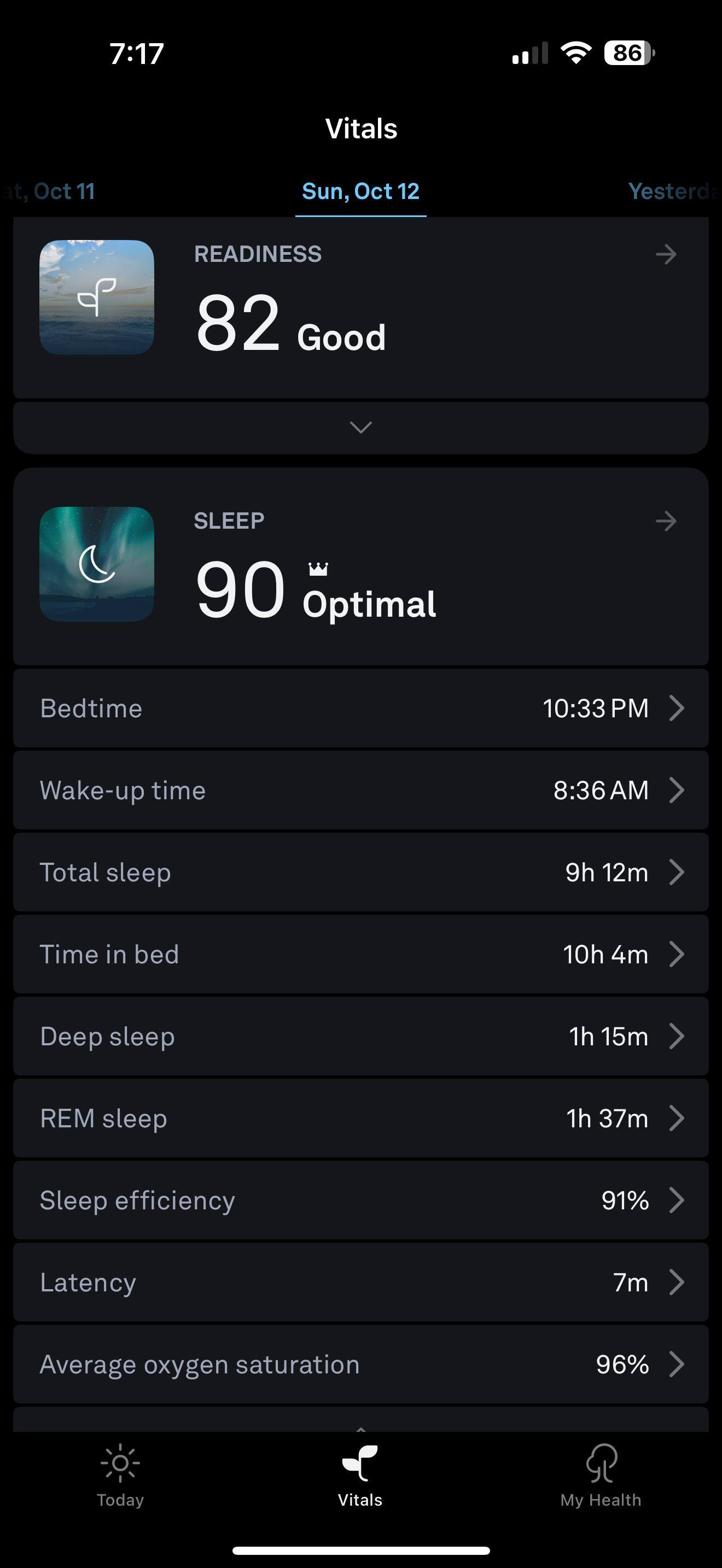
Task: Switch to Yesterday date tab
Action: coord(673,191)
